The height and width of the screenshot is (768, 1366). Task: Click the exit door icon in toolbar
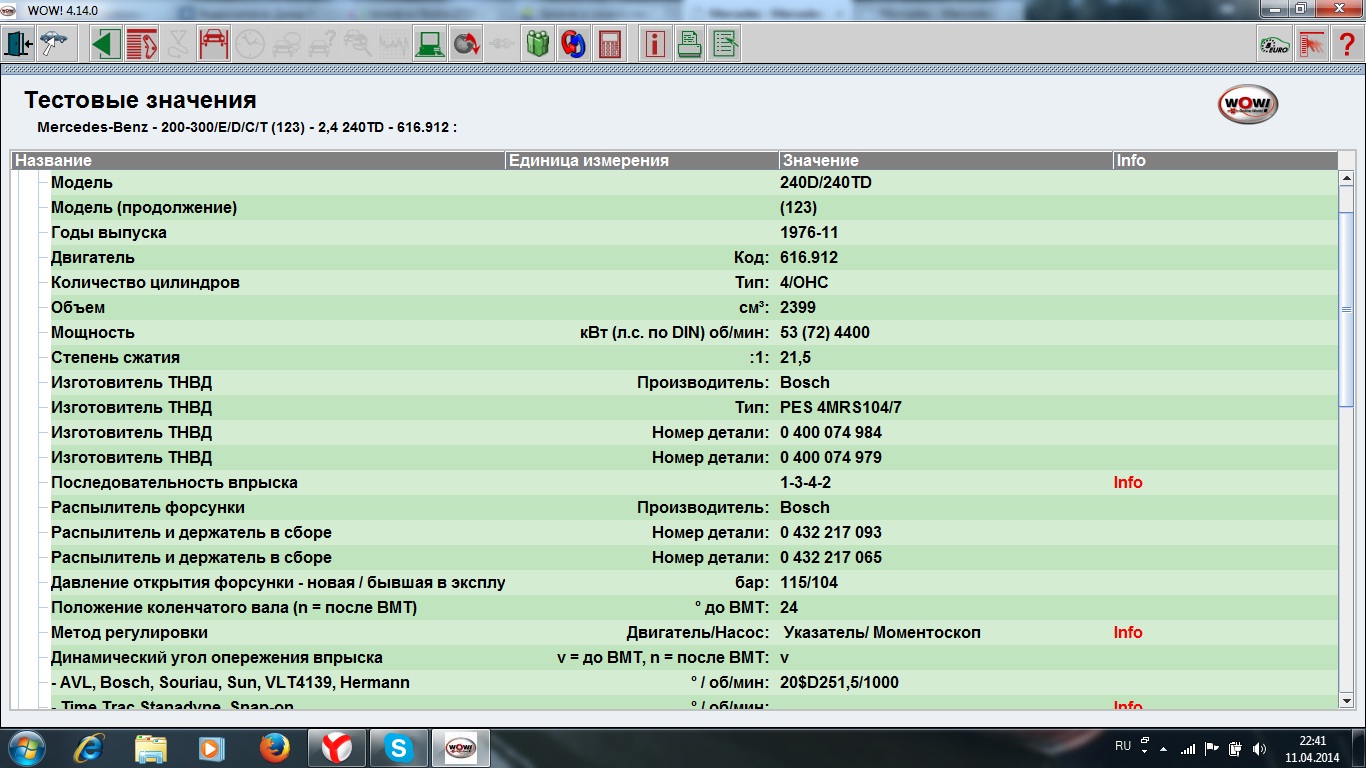[x=19, y=44]
